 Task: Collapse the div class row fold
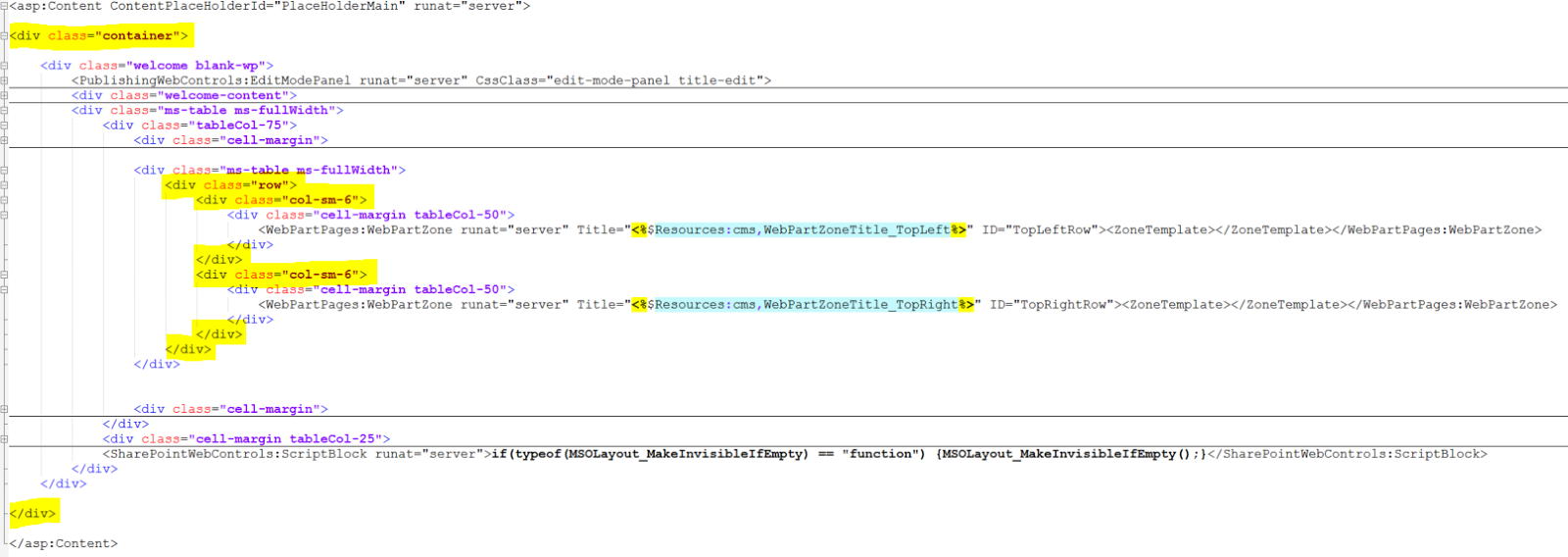tap(4, 185)
